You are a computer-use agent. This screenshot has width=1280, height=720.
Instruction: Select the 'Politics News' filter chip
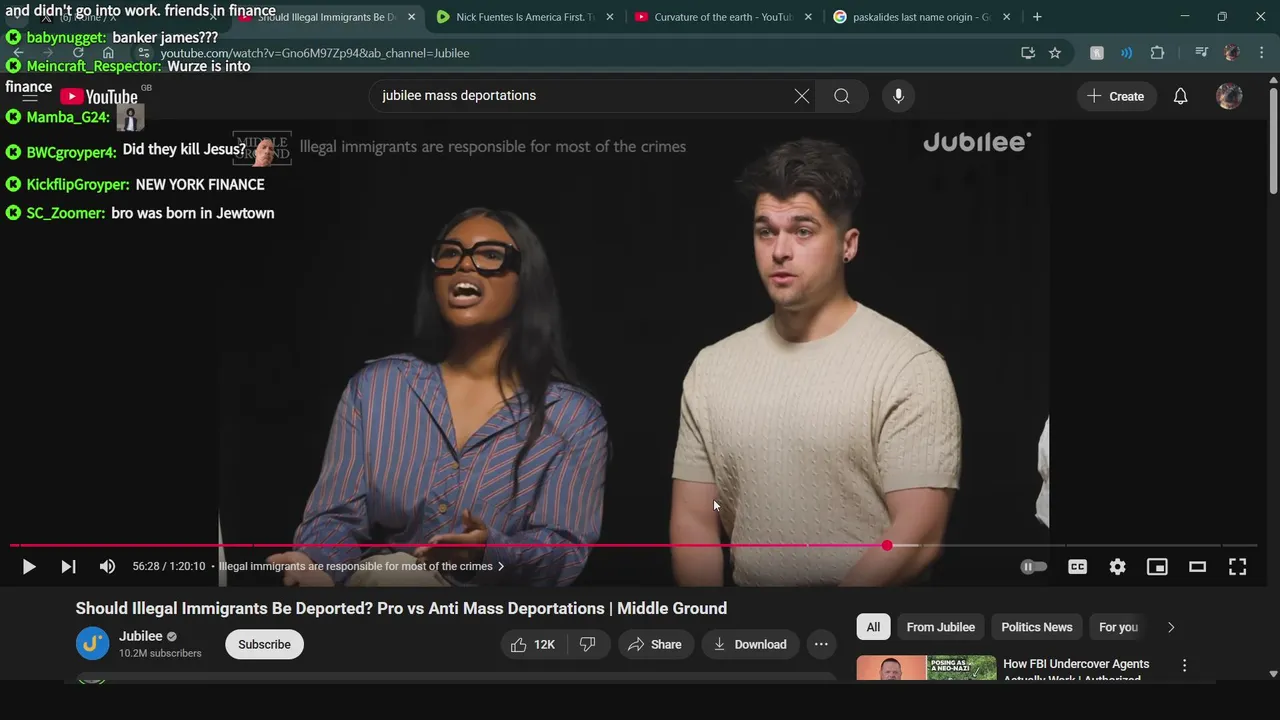point(1036,627)
